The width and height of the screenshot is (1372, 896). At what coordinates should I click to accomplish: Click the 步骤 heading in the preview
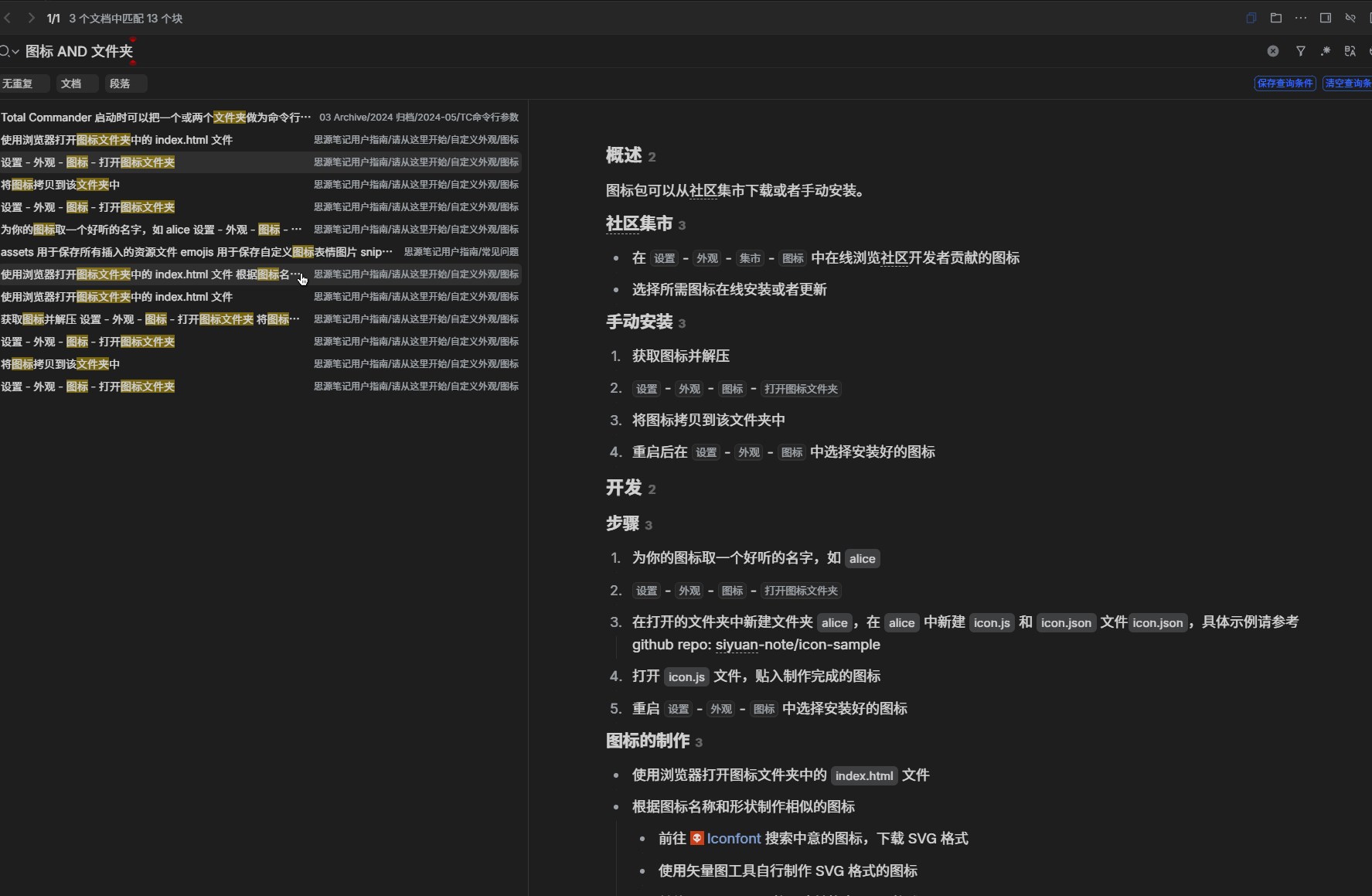tap(622, 524)
